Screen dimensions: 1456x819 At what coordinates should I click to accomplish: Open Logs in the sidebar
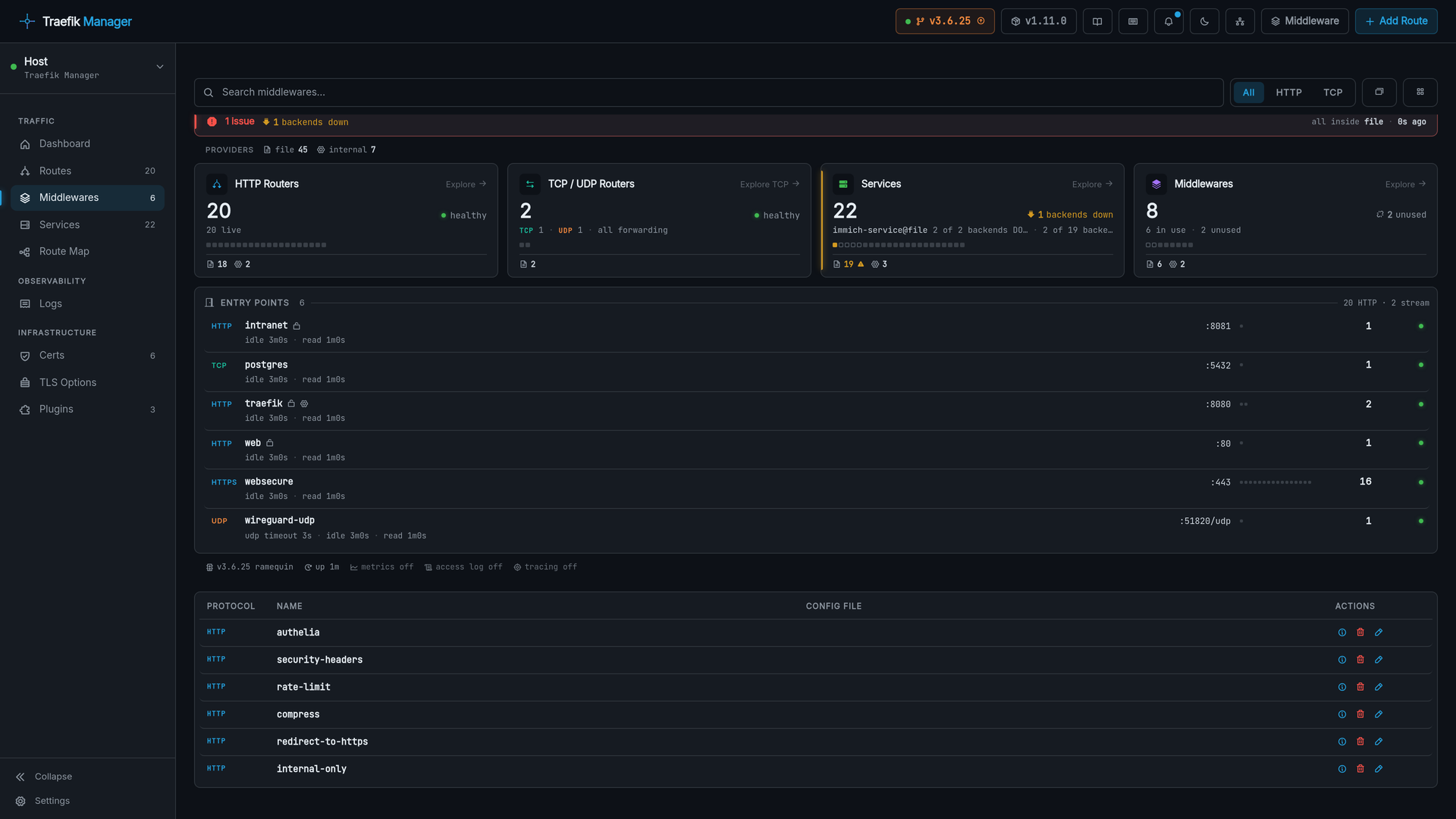click(x=87, y=304)
